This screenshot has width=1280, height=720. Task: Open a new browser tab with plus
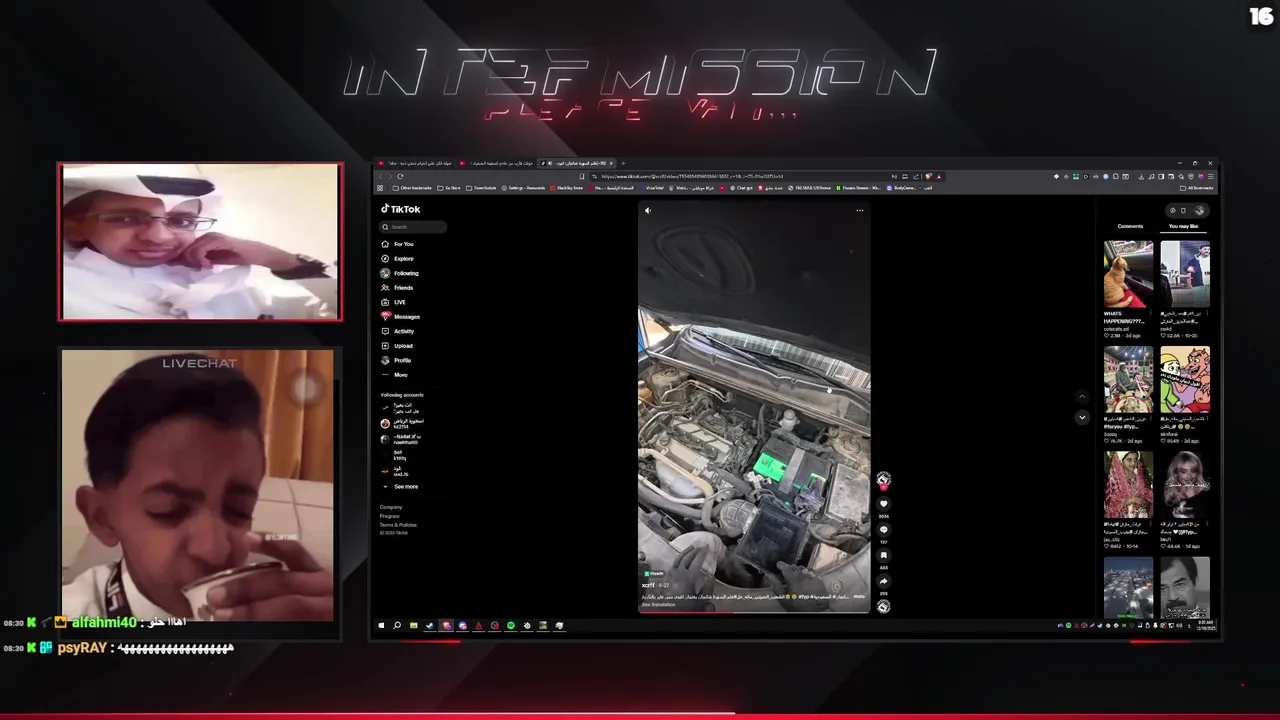623,163
